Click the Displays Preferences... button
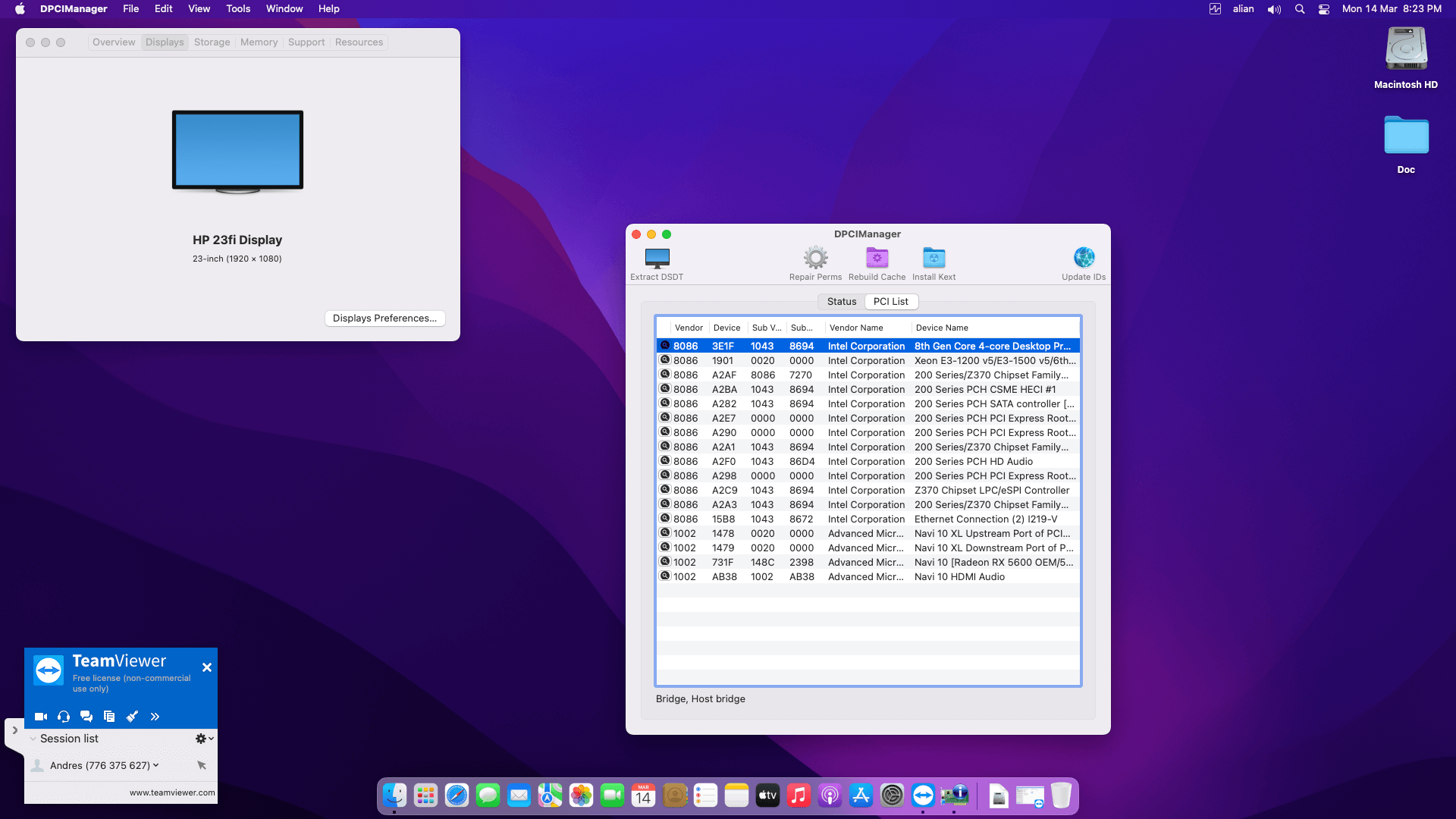The width and height of the screenshot is (1456, 819). tap(384, 318)
